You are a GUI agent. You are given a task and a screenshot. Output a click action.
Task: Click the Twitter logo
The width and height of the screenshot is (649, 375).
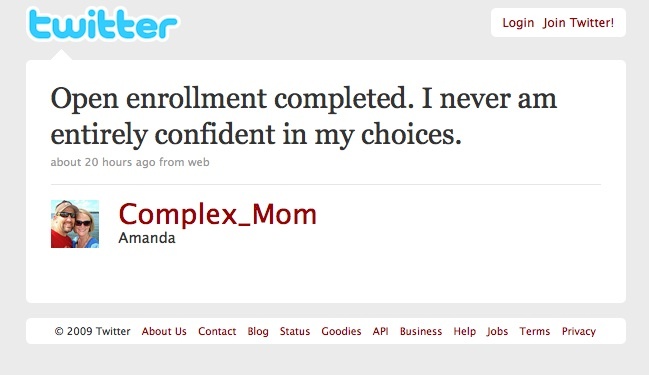(103, 24)
